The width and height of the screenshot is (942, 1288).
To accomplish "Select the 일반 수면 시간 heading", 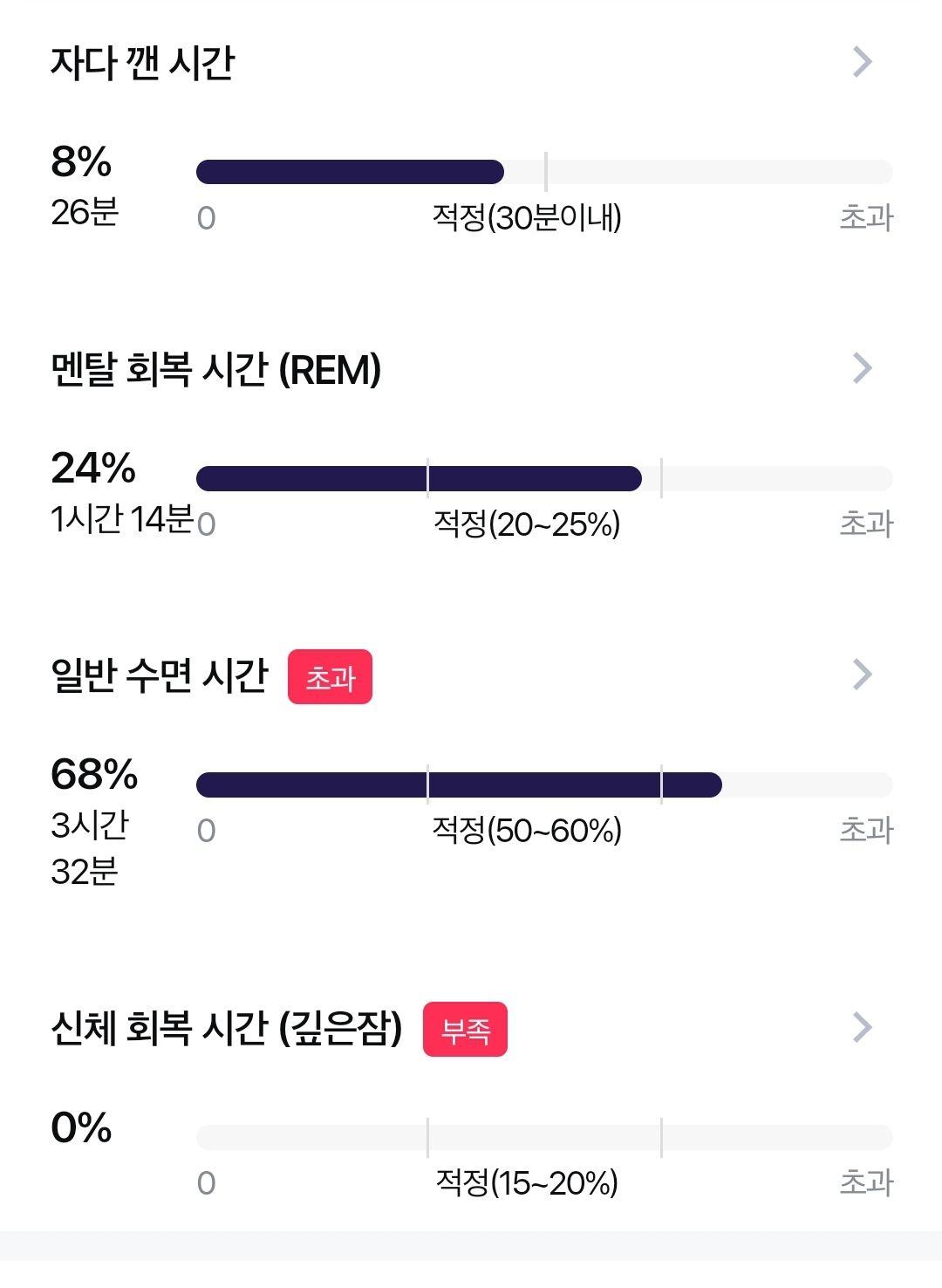I will 160,675.
